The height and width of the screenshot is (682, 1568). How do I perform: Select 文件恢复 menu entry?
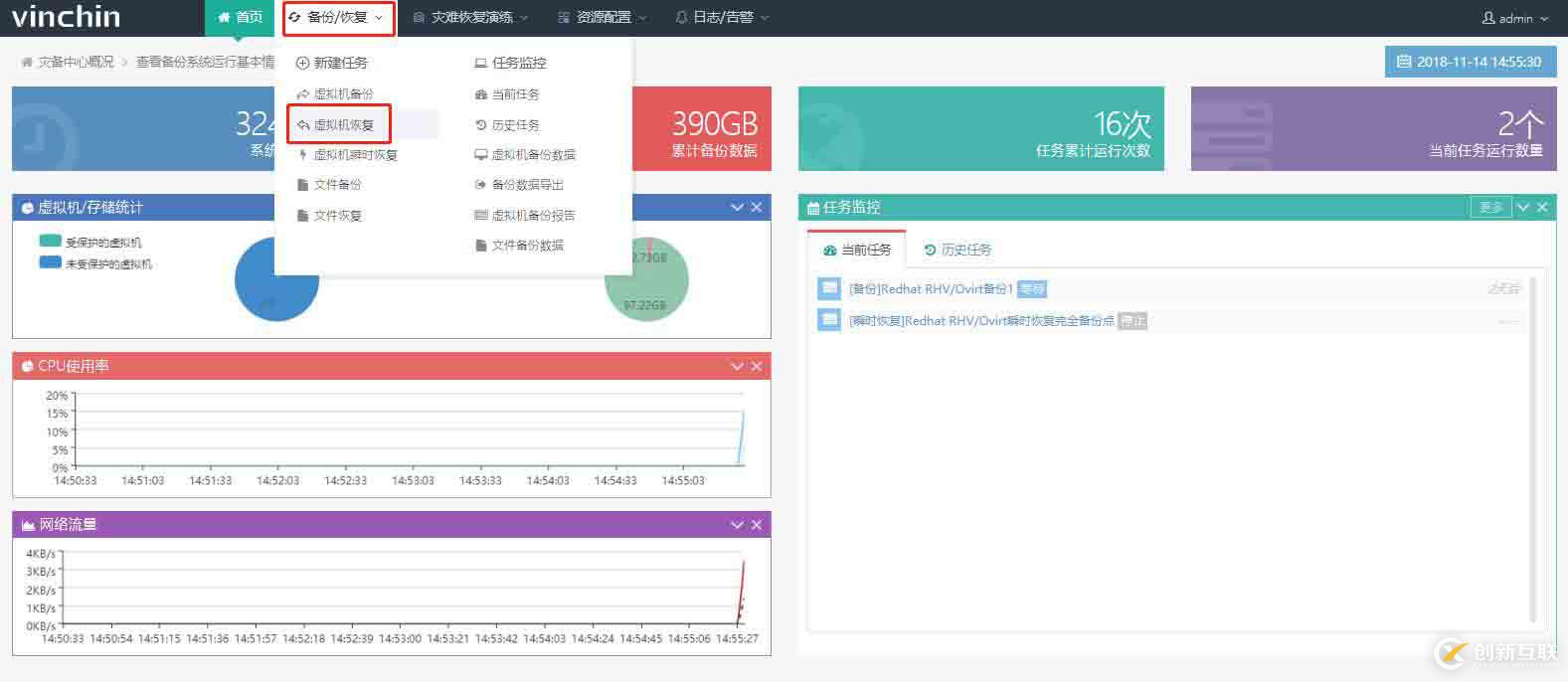(x=338, y=216)
